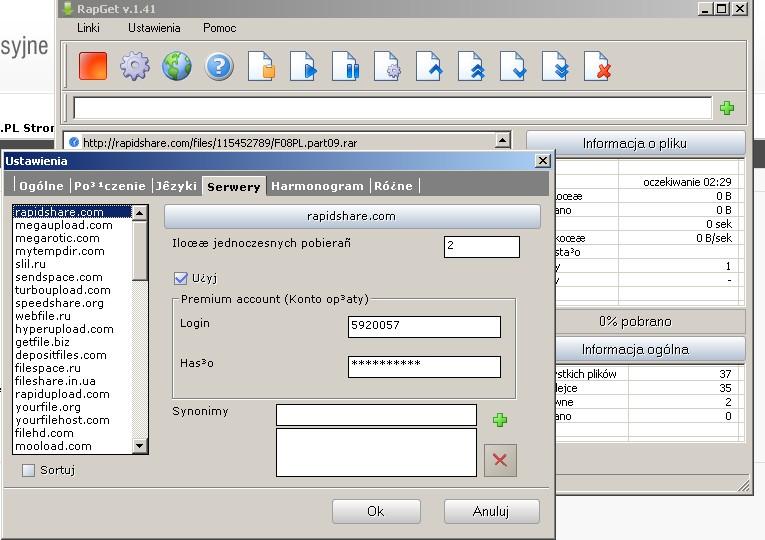
Task: Select speedshare.org in server list
Action: point(72,303)
